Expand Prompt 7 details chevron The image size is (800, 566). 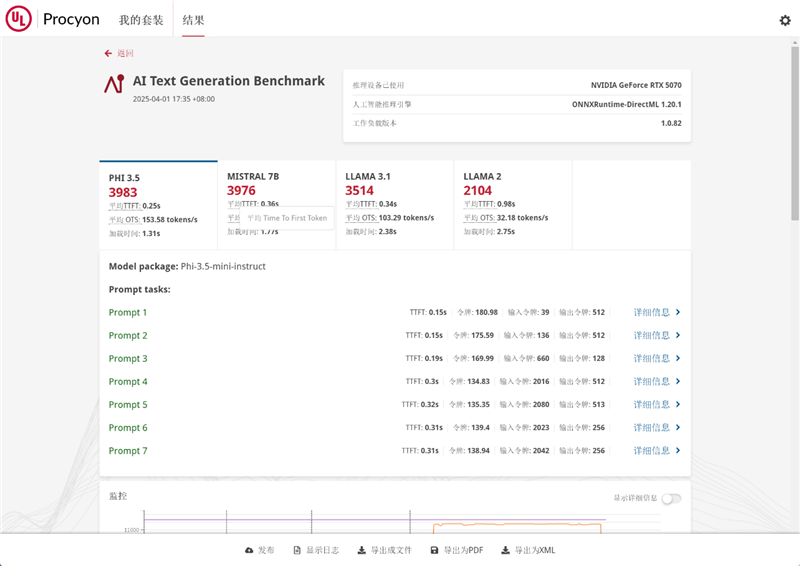[x=678, y=451]
